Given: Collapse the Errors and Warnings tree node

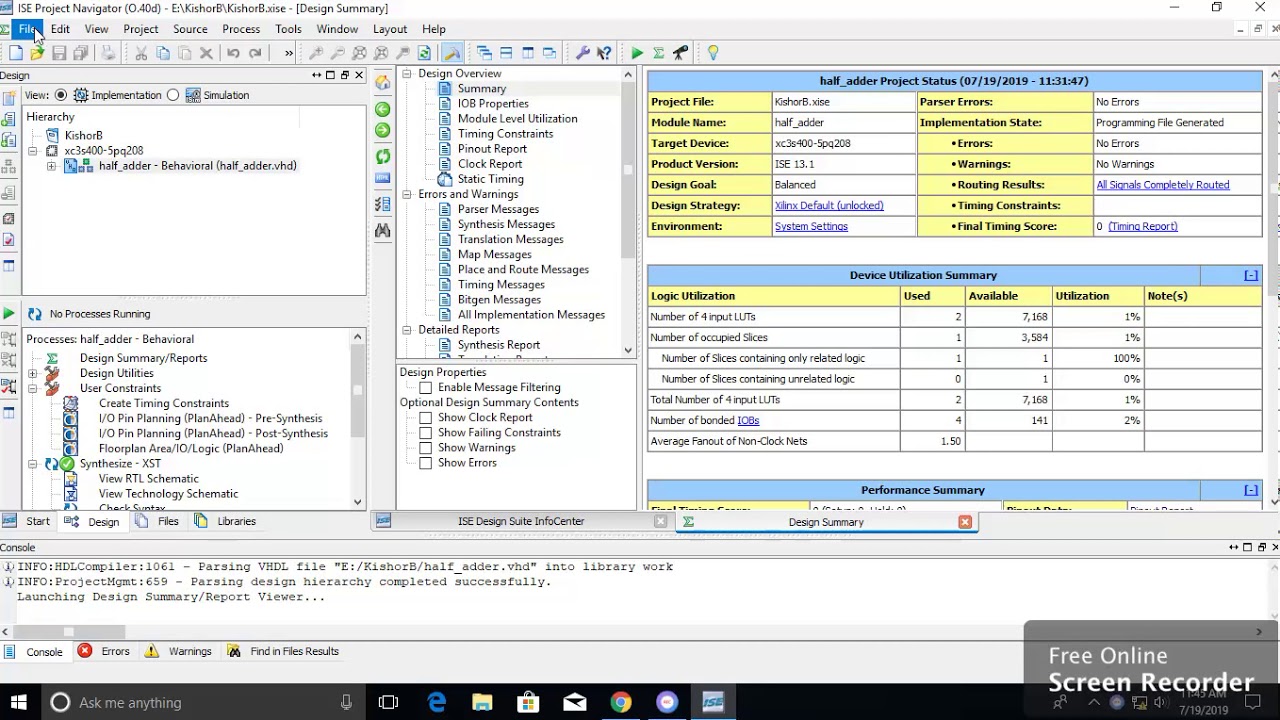Looking at the screenshot, I should tap(407, 194).
